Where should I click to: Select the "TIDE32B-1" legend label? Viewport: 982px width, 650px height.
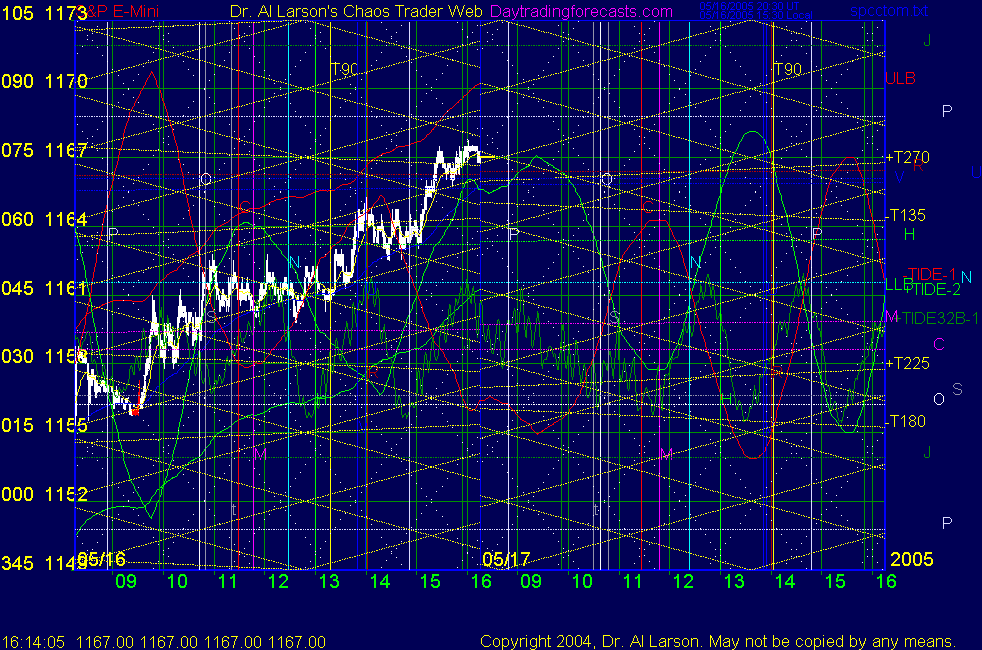pos(941,318)
